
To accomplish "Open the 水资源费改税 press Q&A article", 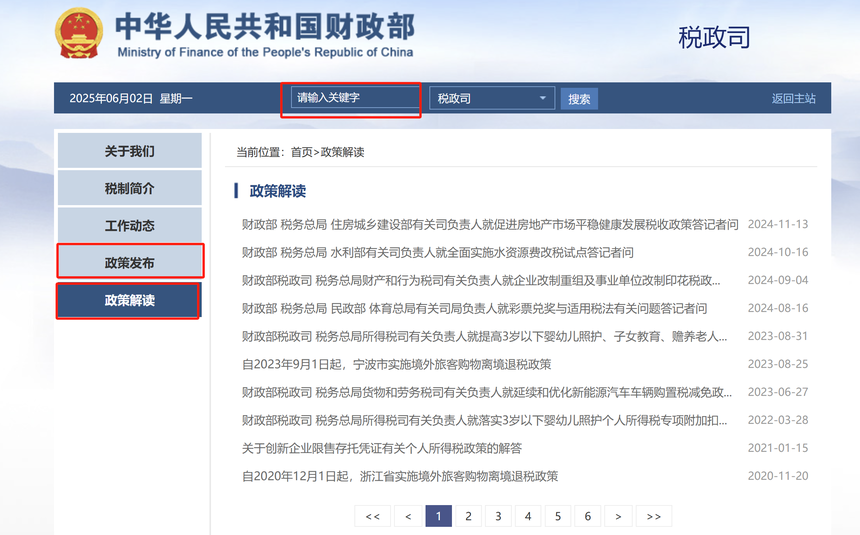I will click(x=438, y=252).
